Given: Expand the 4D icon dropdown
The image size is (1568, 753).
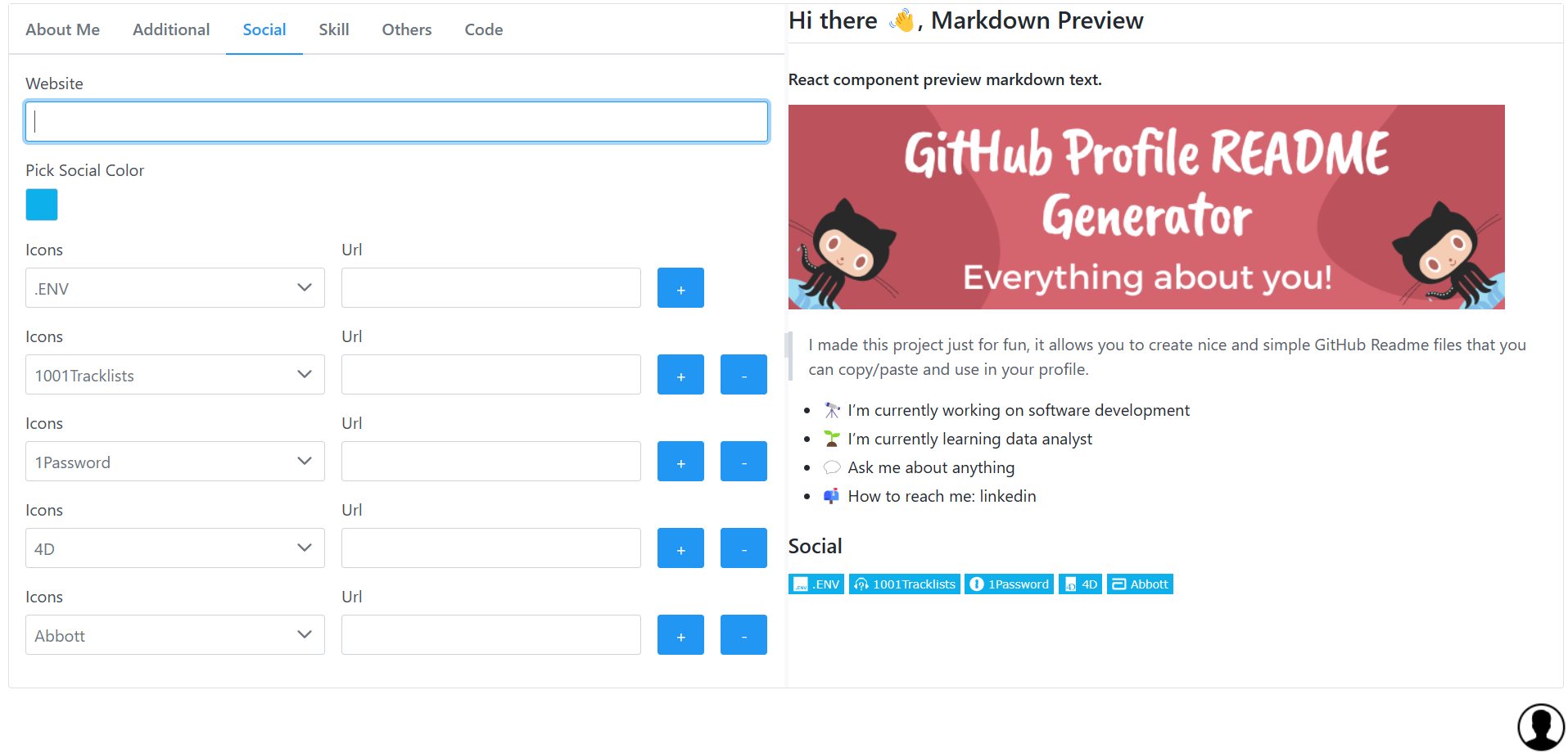Looking at the screenshot, I should (174, 548).
